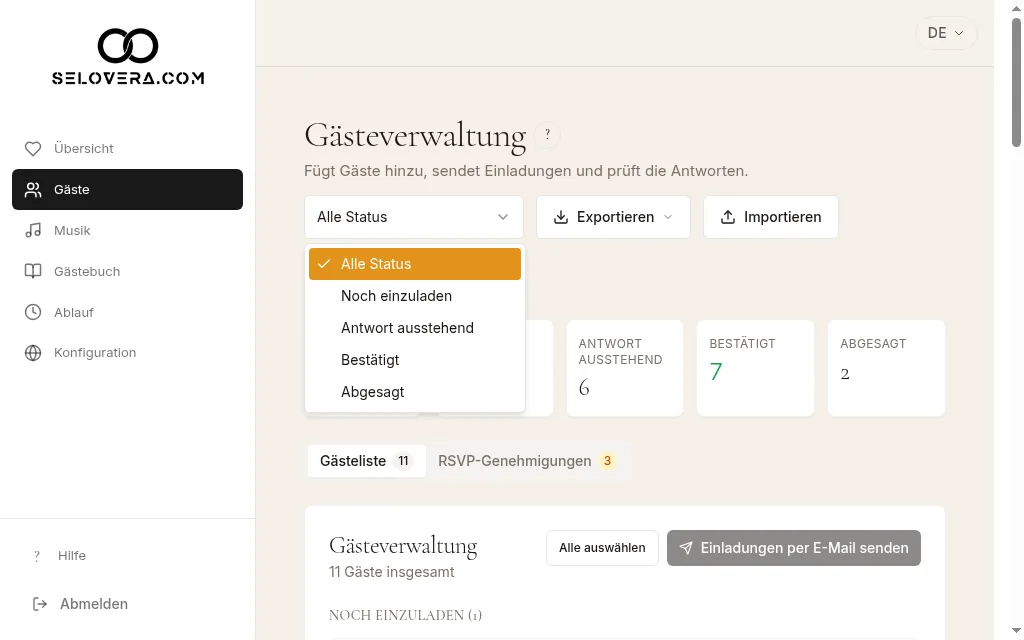Screen dimensions: 1024x640
Task: Choose Abgesagt filter option
Action: coord(415,392)
